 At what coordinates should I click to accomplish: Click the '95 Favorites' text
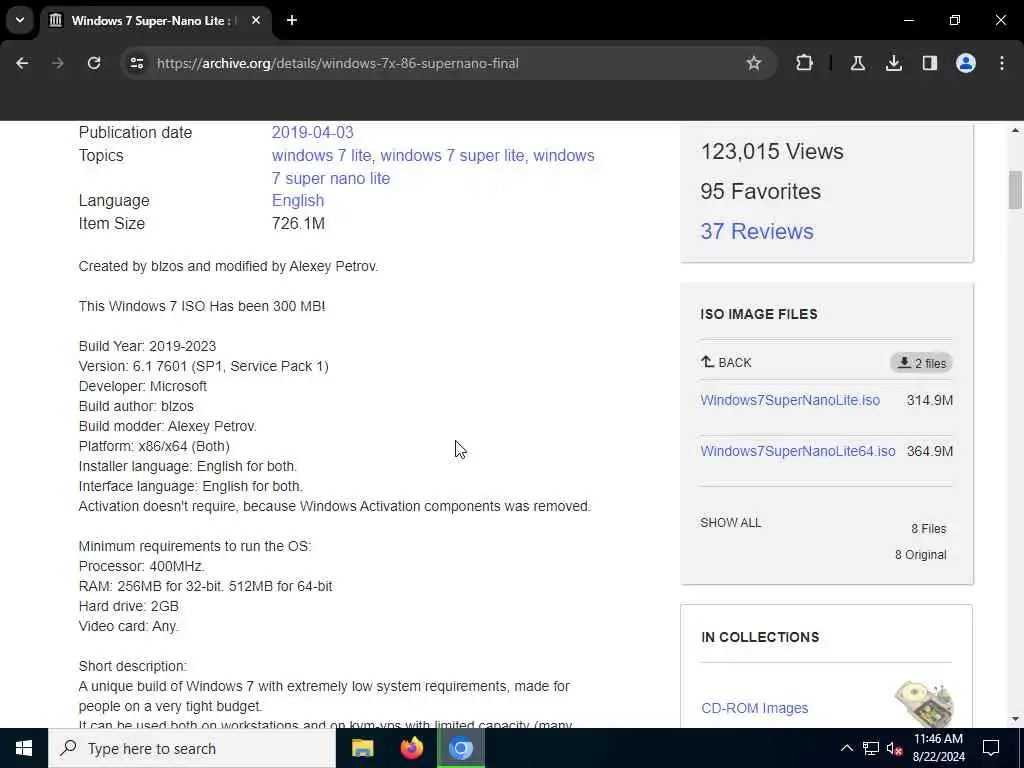click(760, 191)
